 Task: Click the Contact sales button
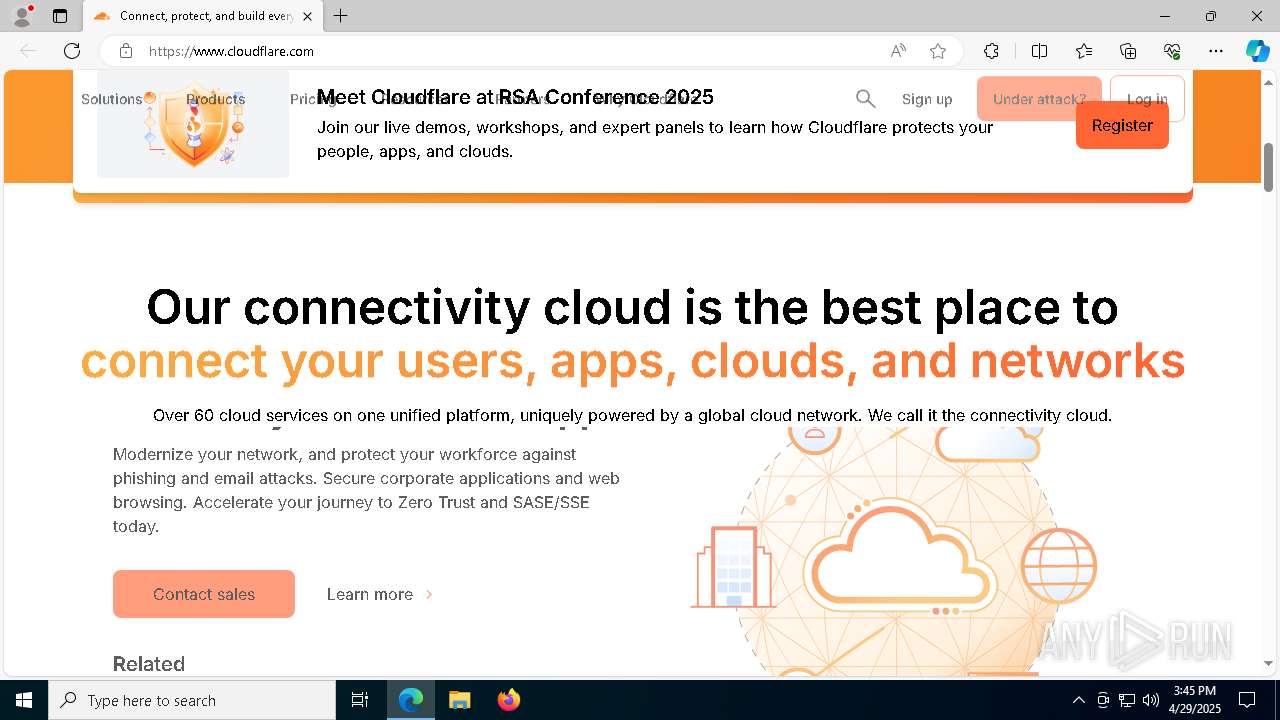(204, 594)
